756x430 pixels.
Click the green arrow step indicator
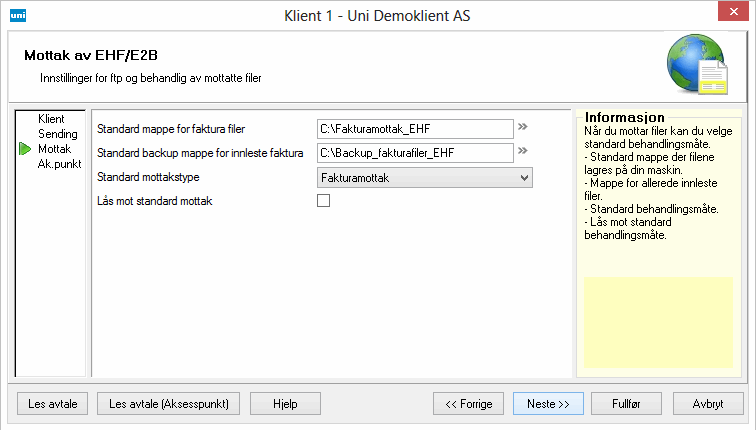pyautogui.click(x=26, y=149)
